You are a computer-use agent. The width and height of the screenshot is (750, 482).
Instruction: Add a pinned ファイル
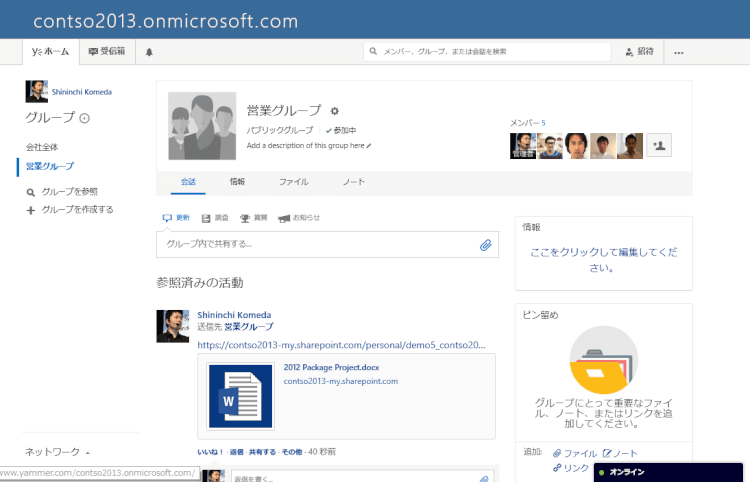(575, 453)
